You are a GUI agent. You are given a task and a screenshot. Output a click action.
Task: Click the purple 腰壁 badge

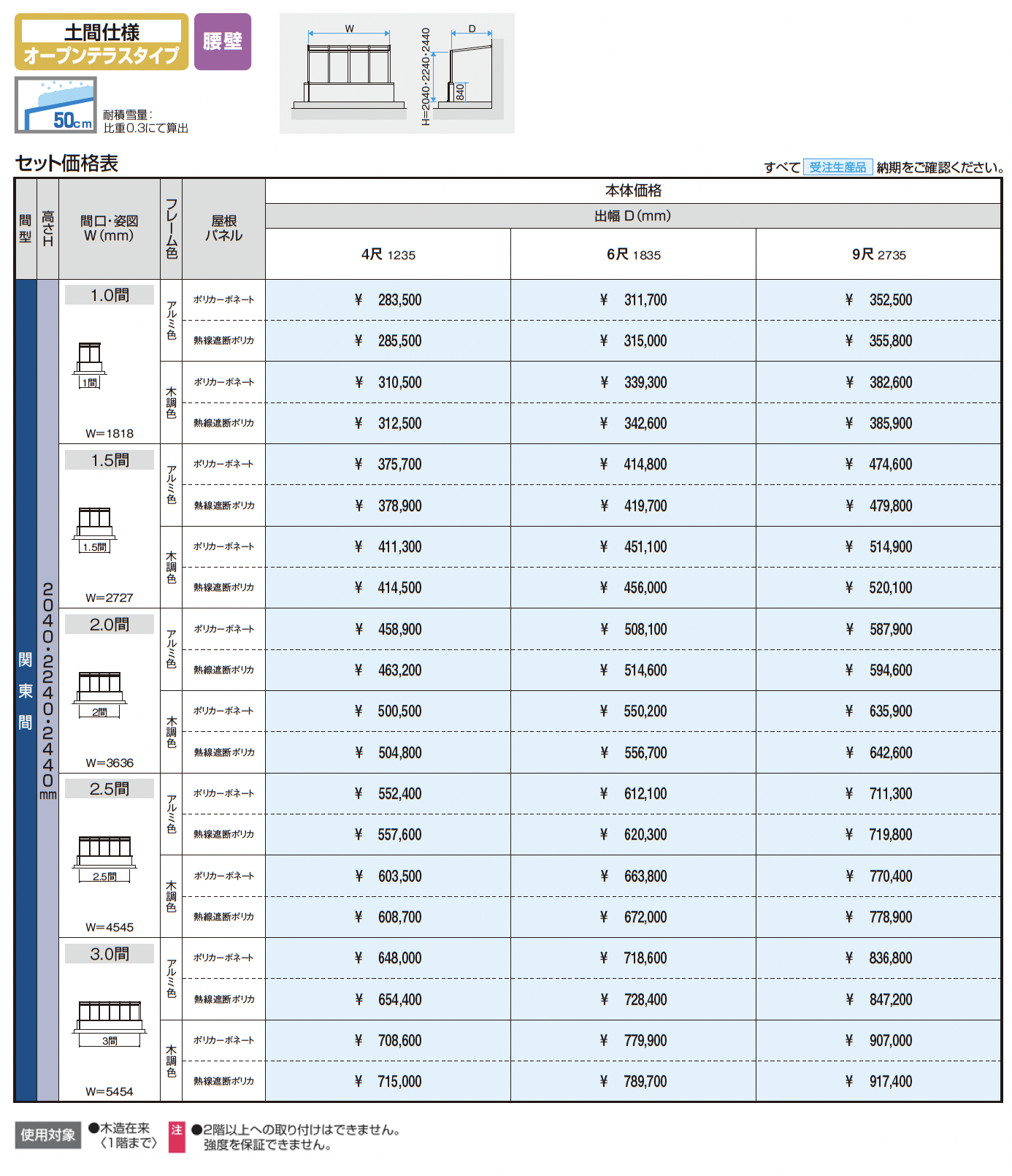pos(223,42)
